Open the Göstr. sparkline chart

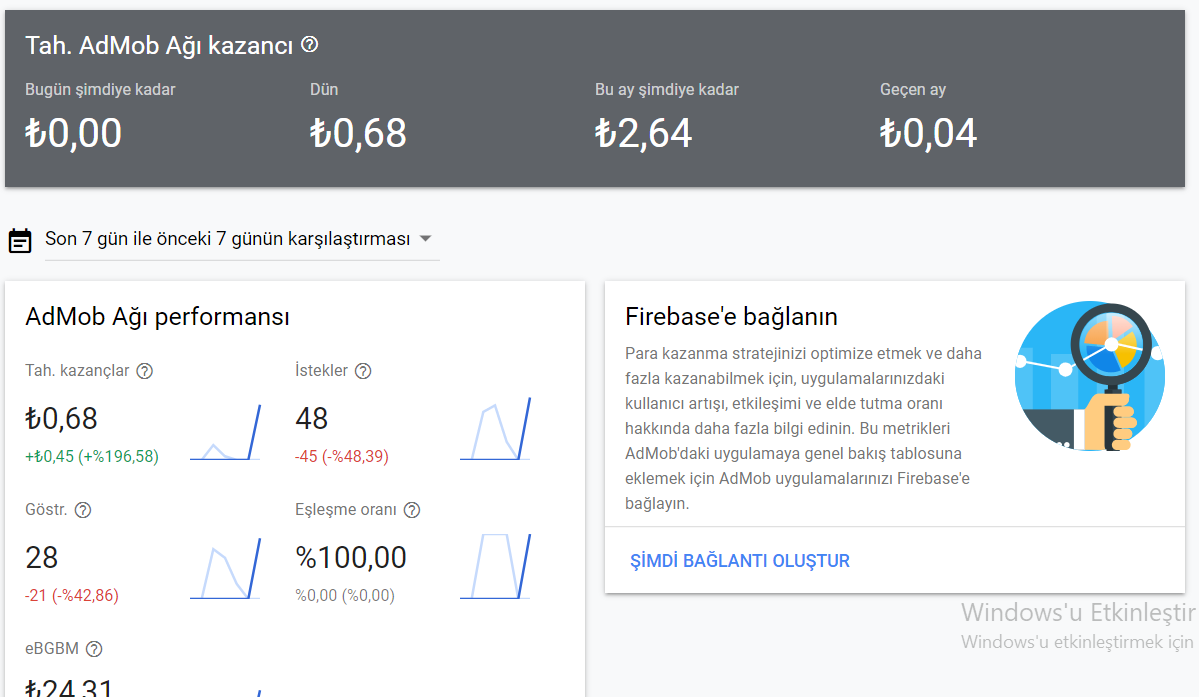tap(226, 569)
